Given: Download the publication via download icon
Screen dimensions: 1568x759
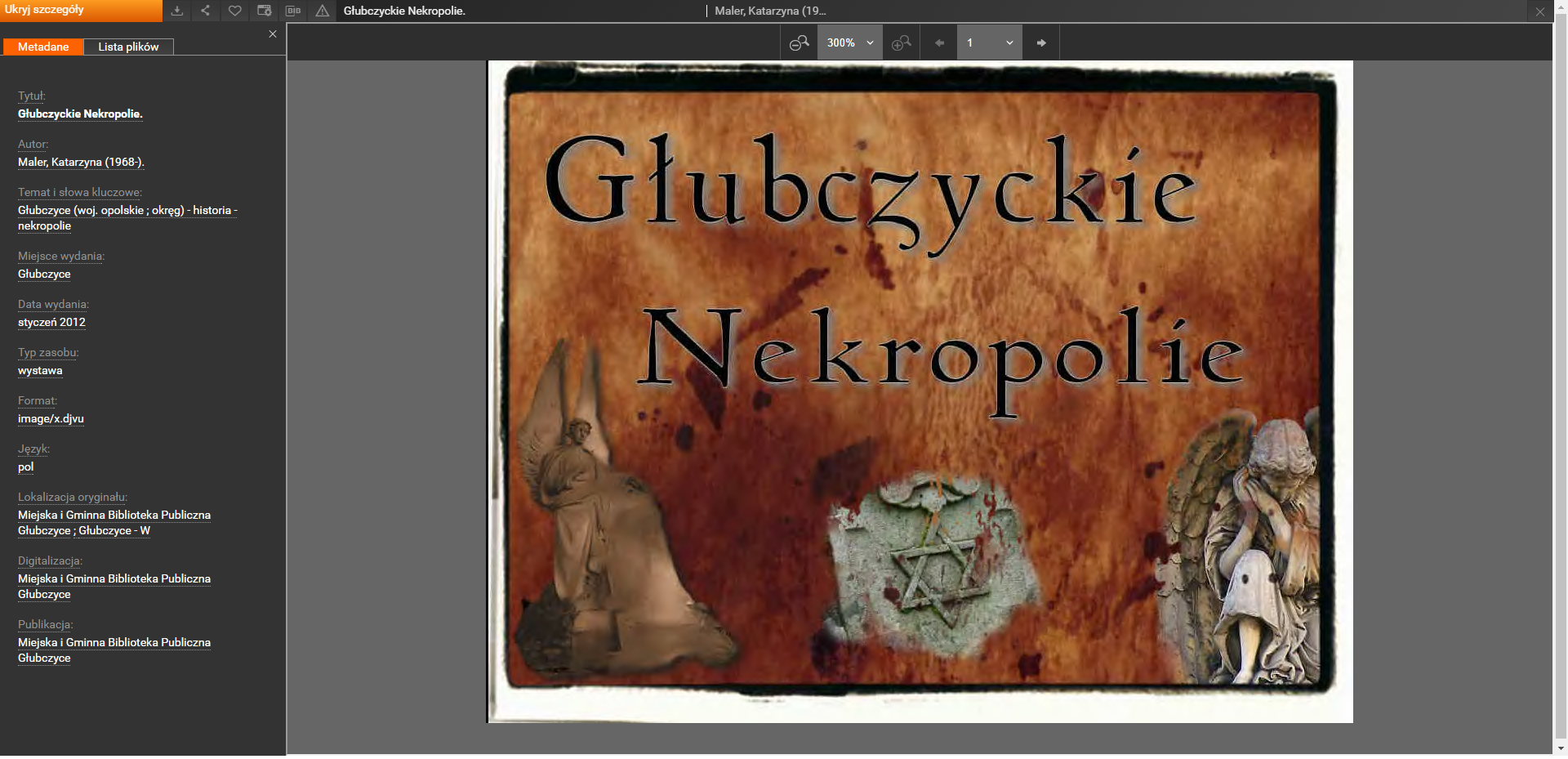Looking at the screenshot, I should coord(177,11).
